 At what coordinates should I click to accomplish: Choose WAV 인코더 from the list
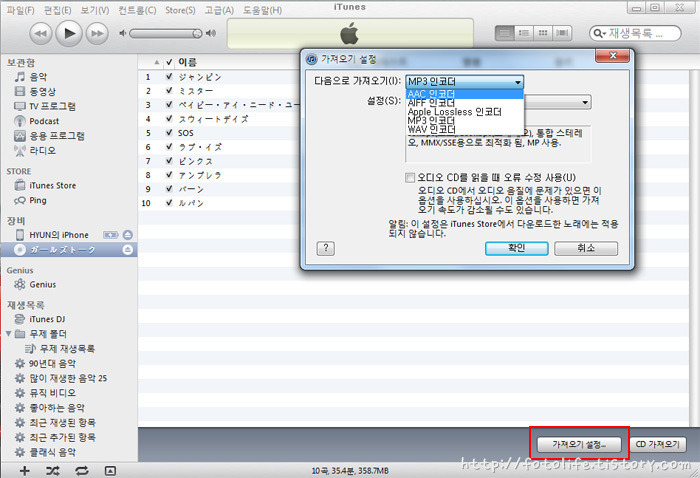(x=465, y=130)
